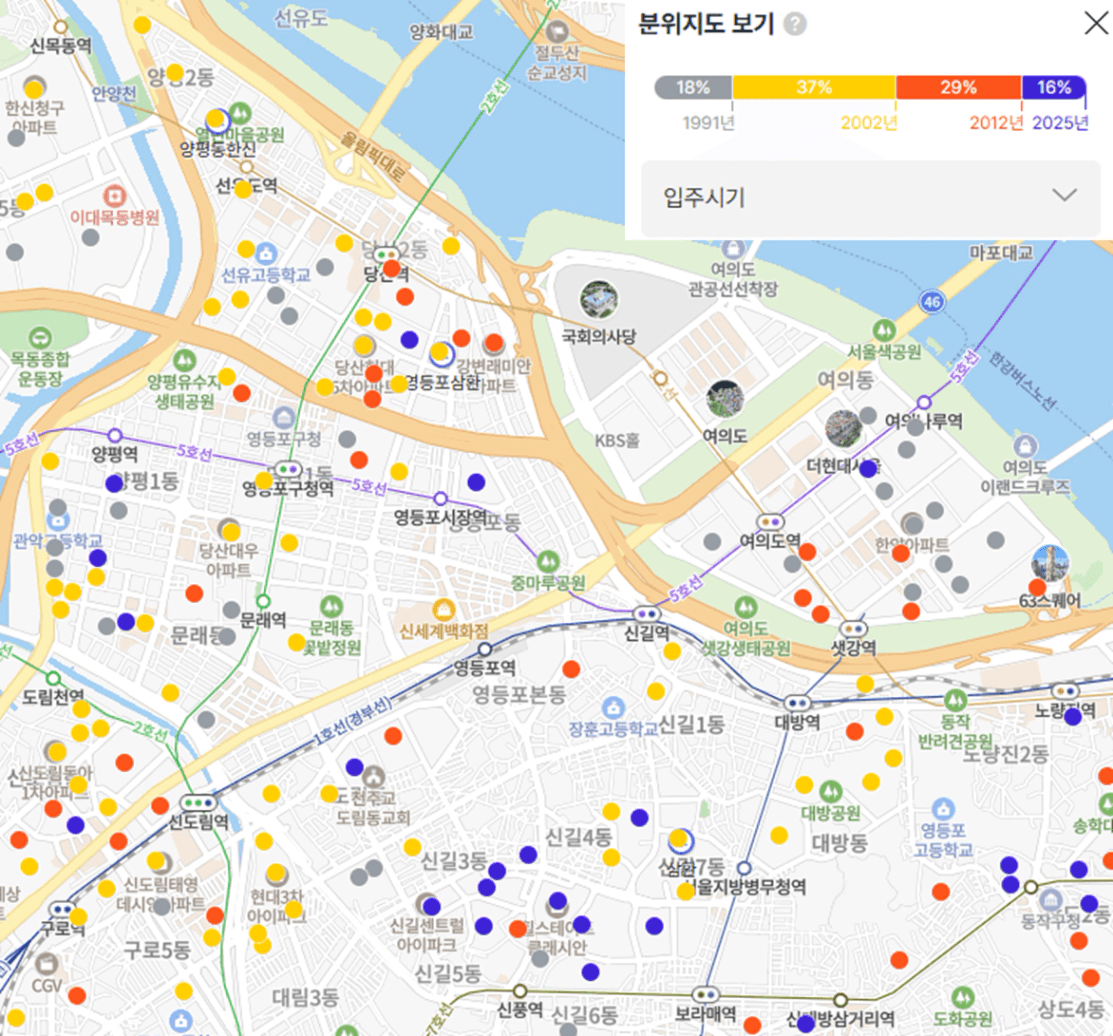Select the 더현대서울 photo marker

click(843, 428)
